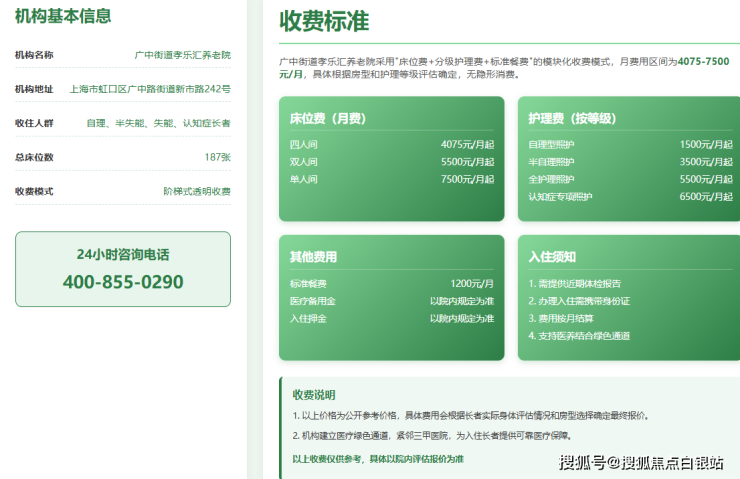Image resolution: width=740 pixels, height=479 pixels.
Task: Click institution name 广中街道孝乐汇养老院
Action: [x=183, y=55]
